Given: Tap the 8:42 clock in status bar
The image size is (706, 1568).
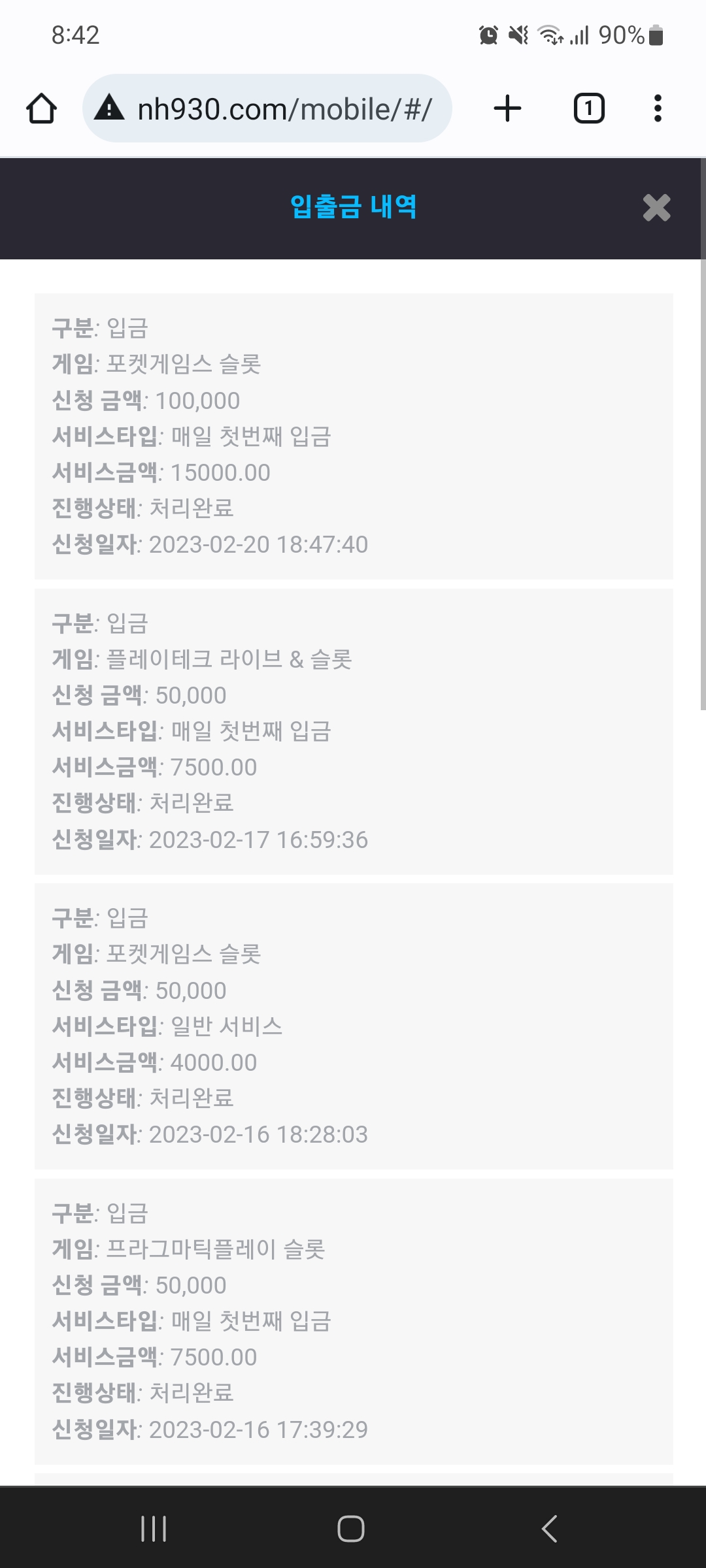Looking at the screenshot, I should (75, 35).
